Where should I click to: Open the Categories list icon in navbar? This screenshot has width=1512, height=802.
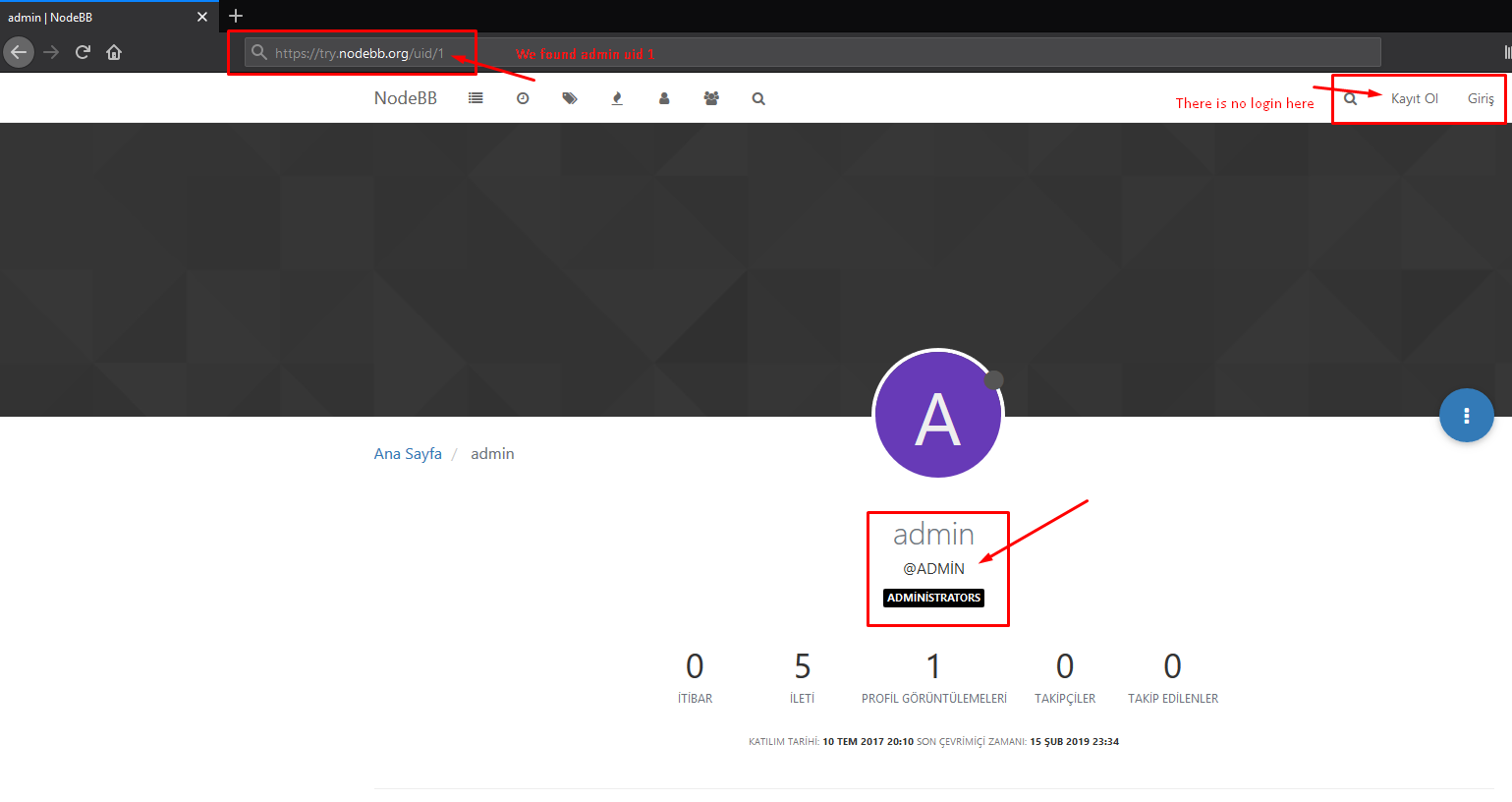pos(476,98)
